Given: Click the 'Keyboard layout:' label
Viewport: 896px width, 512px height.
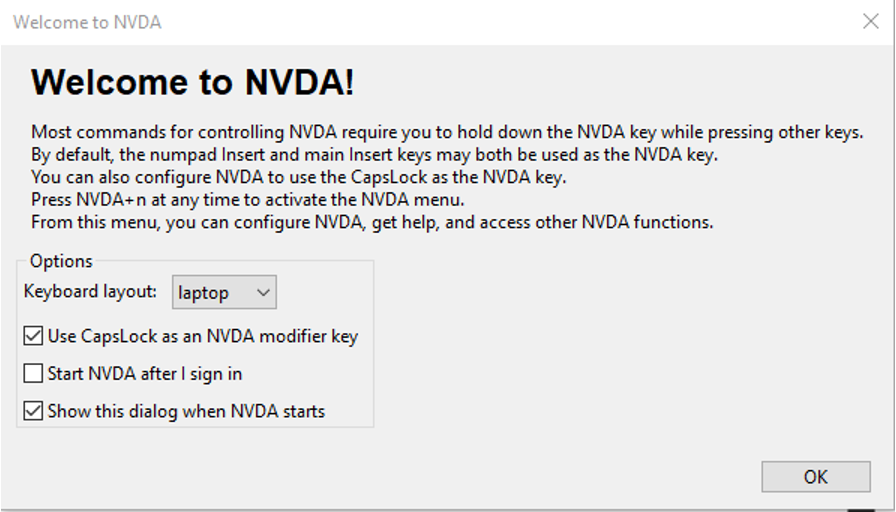Looking at the screenshot, I should (90, 291).
